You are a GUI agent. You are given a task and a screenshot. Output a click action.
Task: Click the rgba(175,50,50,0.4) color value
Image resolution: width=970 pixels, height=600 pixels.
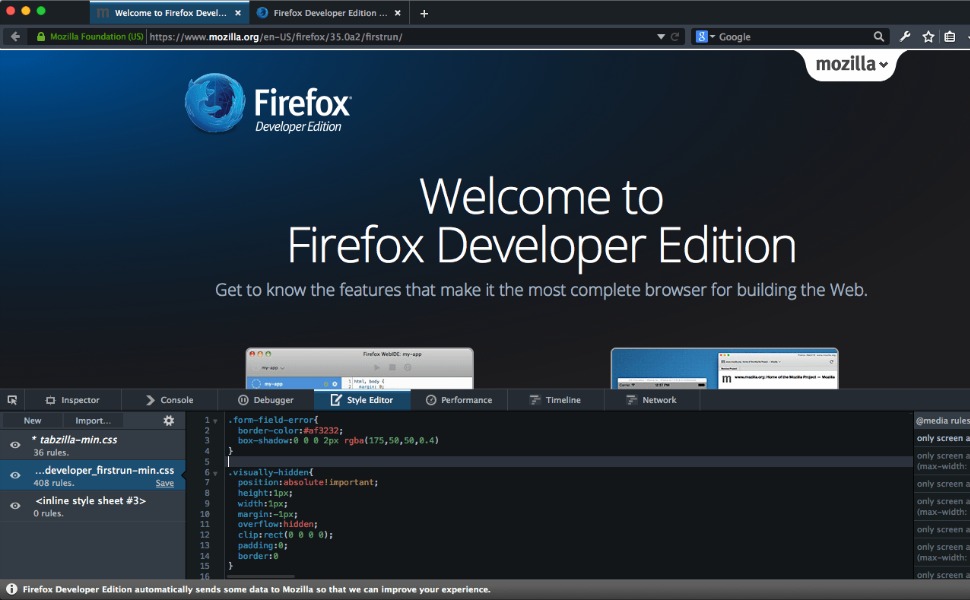click(391, 440)
